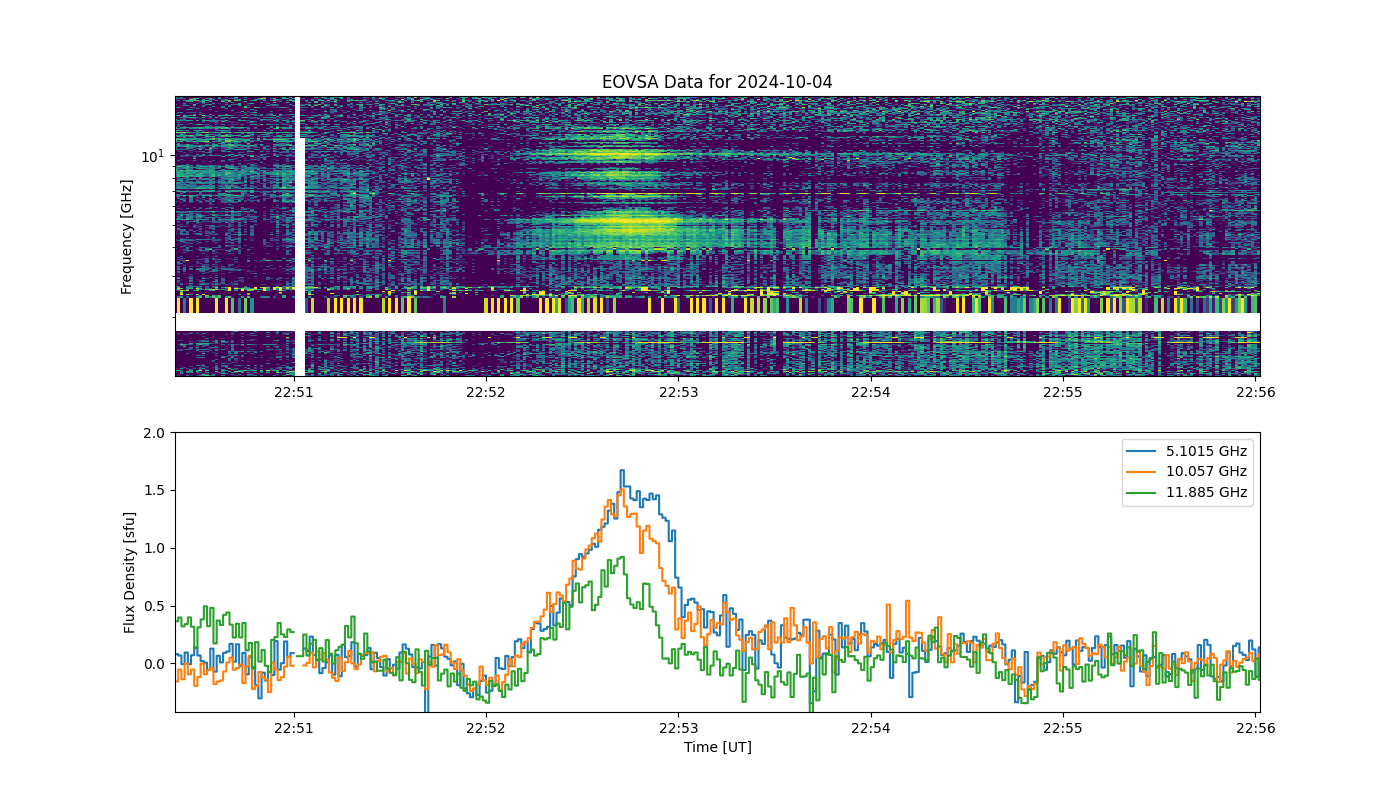Click the 2.0 flux tick label
Viewport: 1400px width, 800px height.
coord(154,433)
